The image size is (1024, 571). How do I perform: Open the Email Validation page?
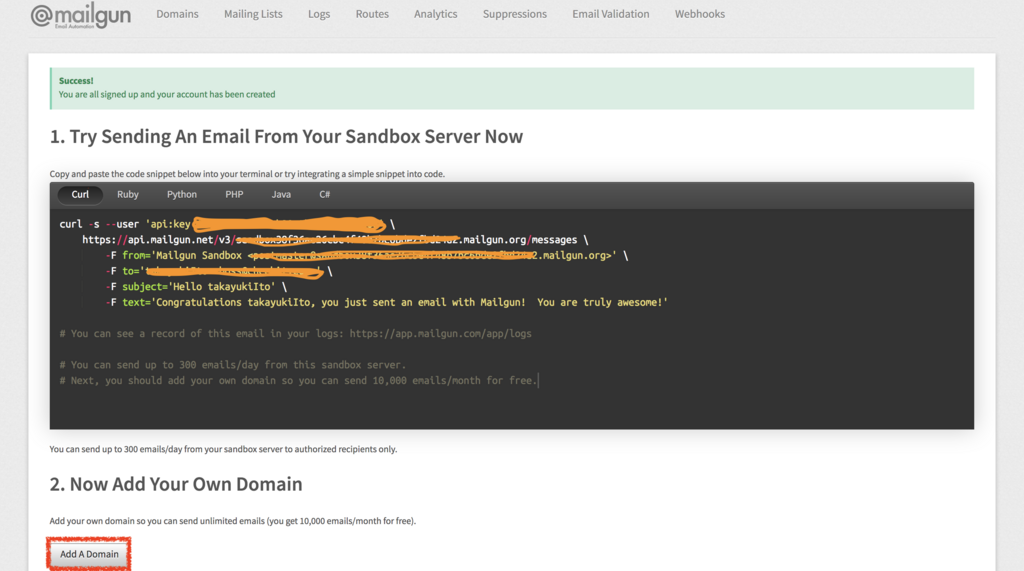(611, 14)
